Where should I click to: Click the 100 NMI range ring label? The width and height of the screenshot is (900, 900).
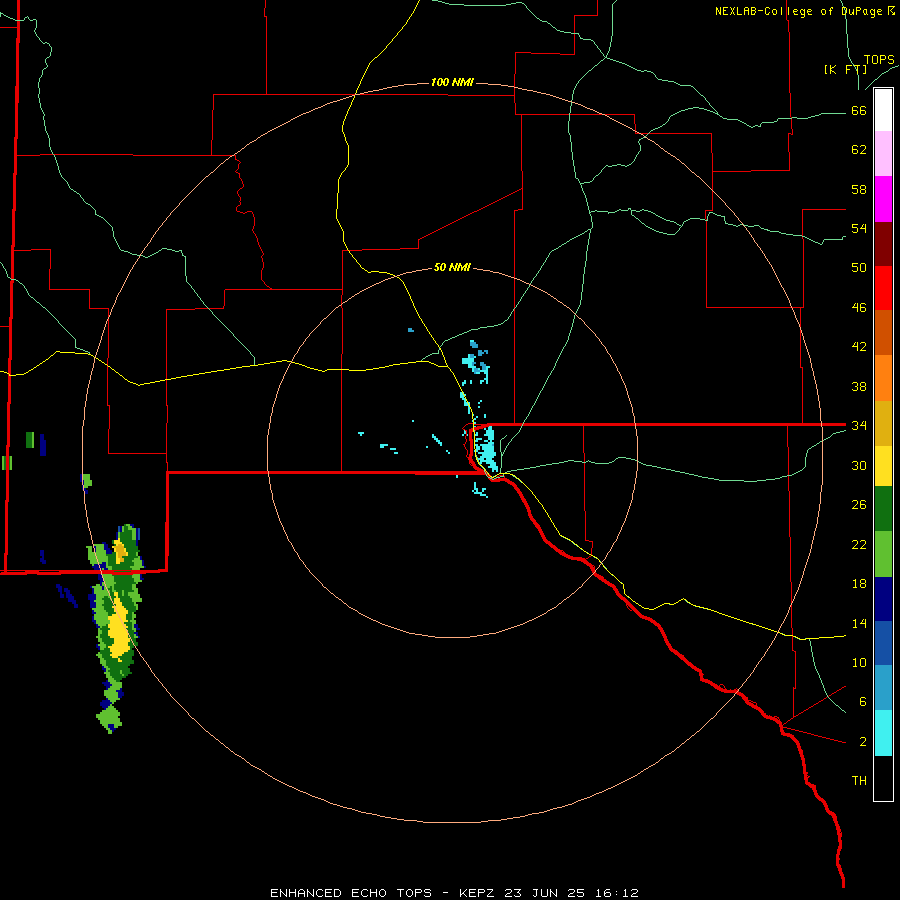tap(452, 83)
